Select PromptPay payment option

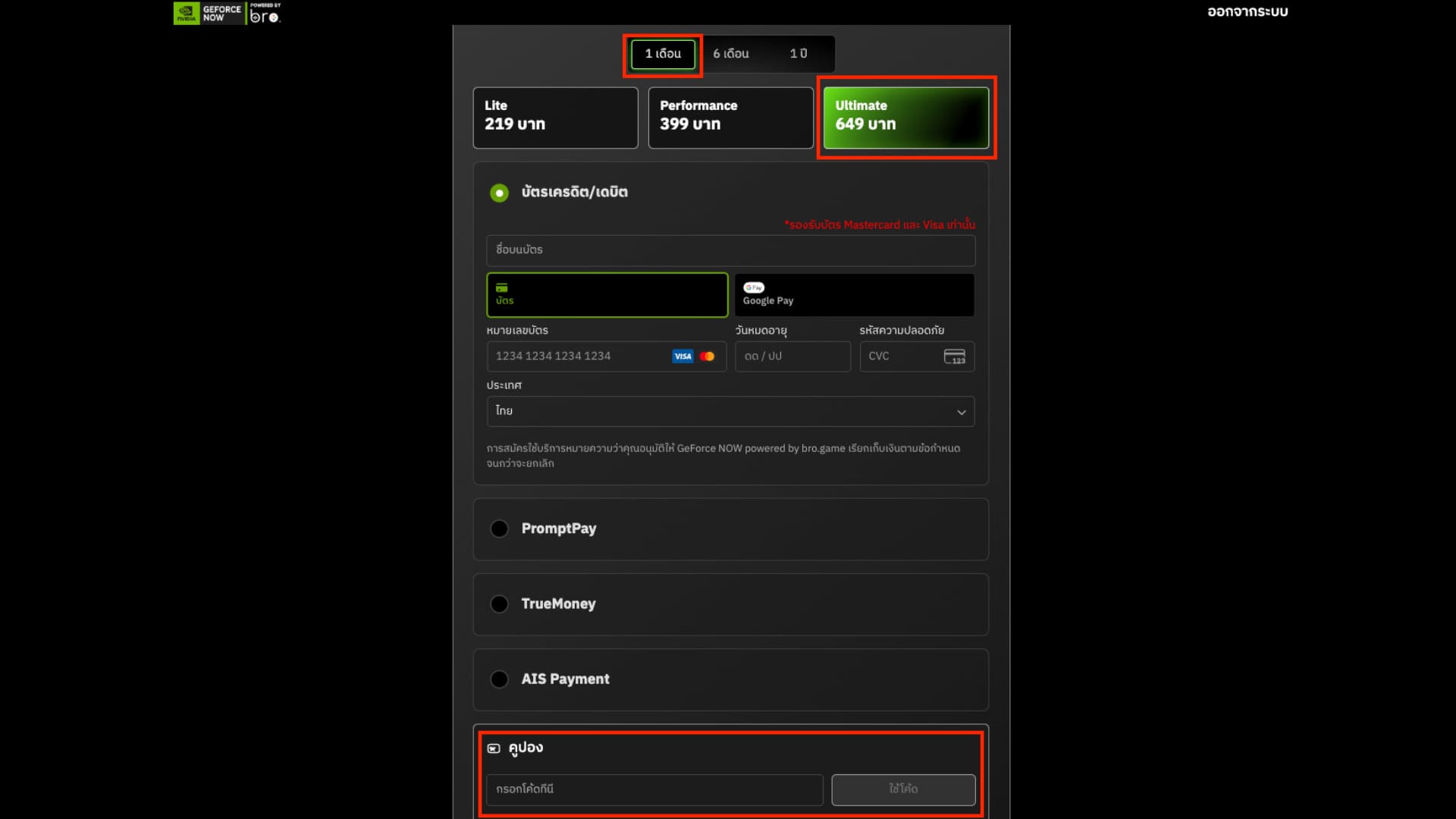pyautogui.click(x=499, y=529)
